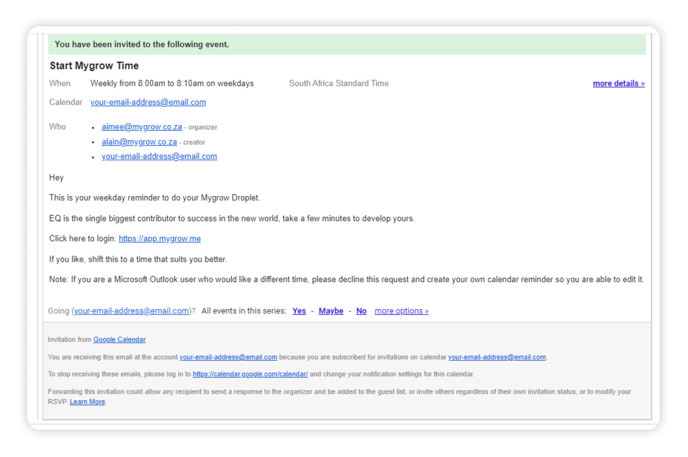Viewport: 688px width, 457px height.
Task: Click 'South Africa Standard Time' text
Action: (339, 83)
